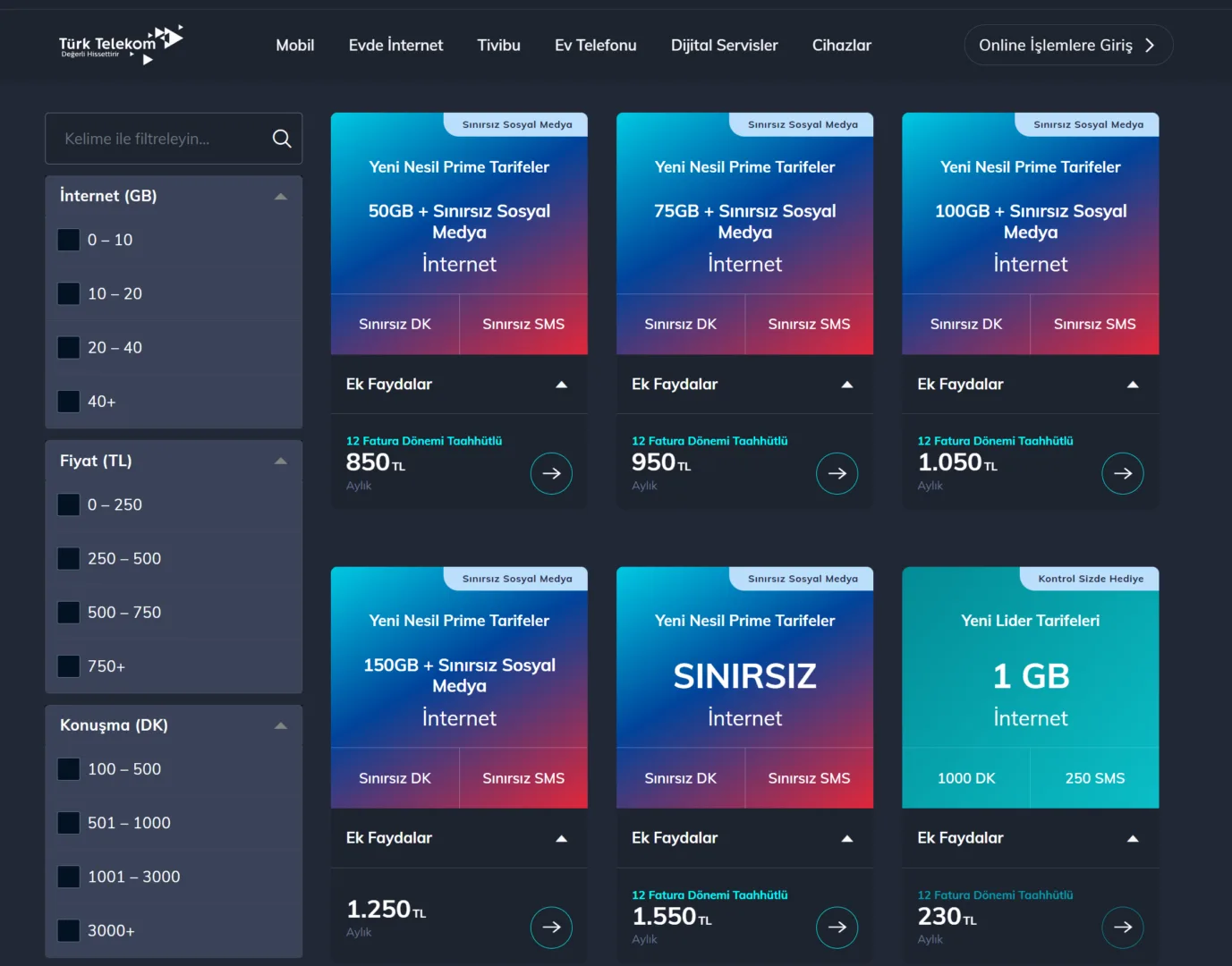Click the 230 TL price text
The height and width of the screenshot is (966, 1232).
[947, 917]
